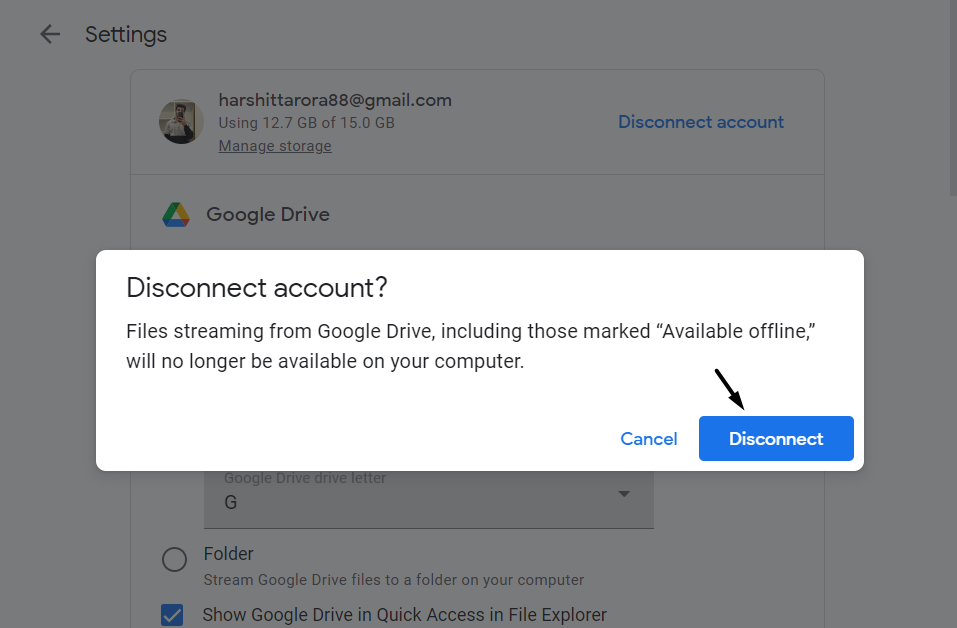Cancel the disconnect account dialog
Viewport: 957px width, 628px height.
648,439
